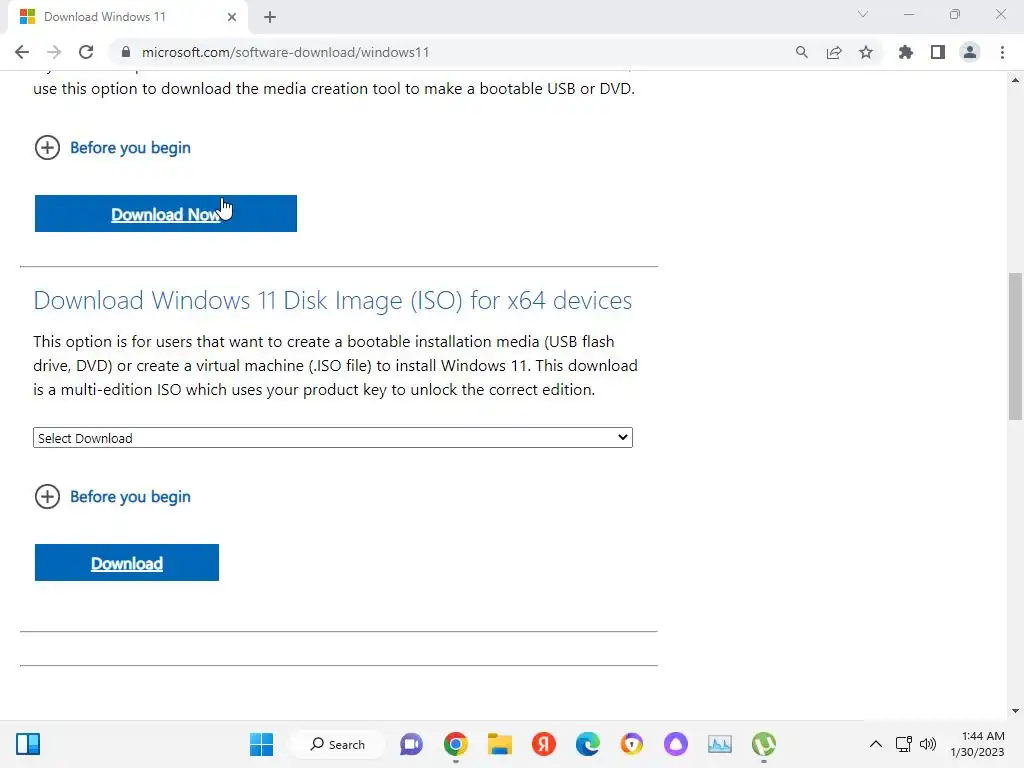Toggle the browser side panel
1024x768 pixels.
pos(938,52)
